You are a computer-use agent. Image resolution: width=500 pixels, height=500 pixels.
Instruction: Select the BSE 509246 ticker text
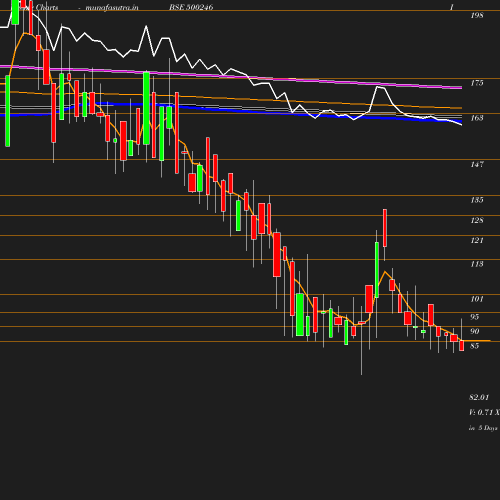coord(191,7)
